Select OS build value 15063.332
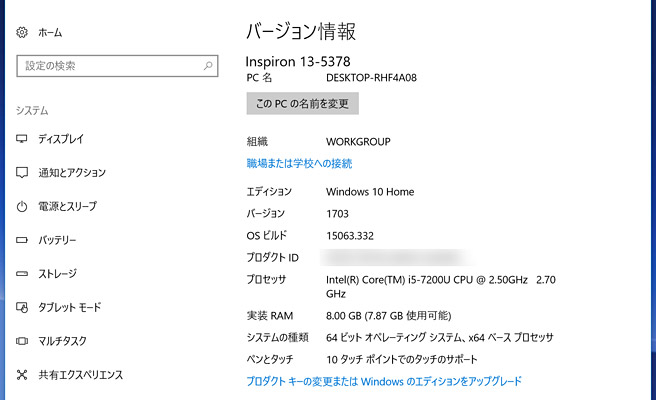 pyautogui.click(x=350, y=236)
